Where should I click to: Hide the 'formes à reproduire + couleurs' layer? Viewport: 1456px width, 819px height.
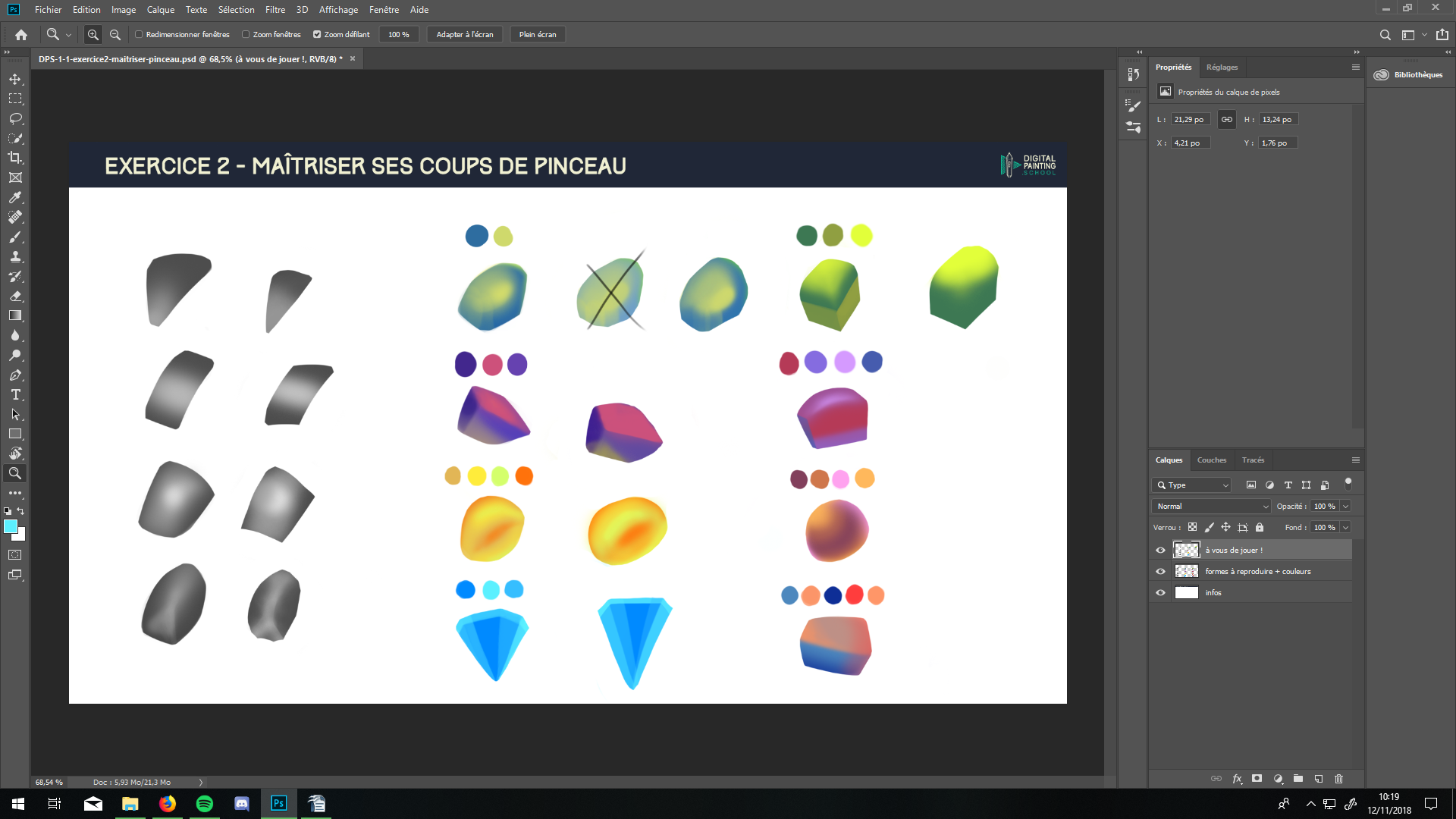[1160, 572]
